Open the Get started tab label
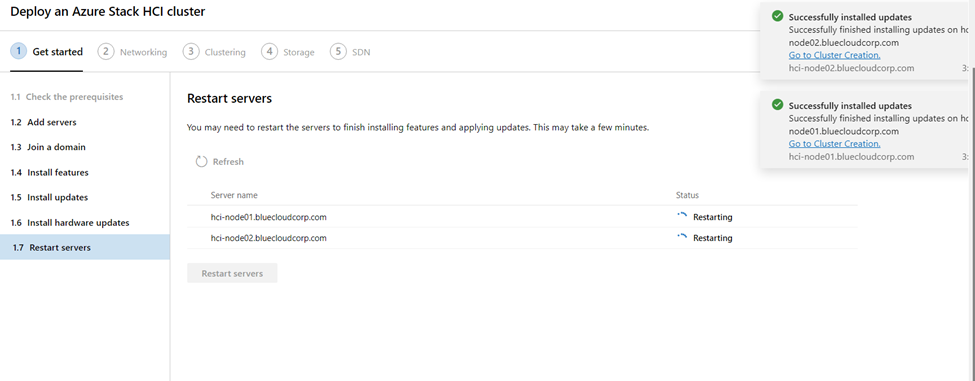The height and width of the screenshot is (381, 975). coord(57,52)
